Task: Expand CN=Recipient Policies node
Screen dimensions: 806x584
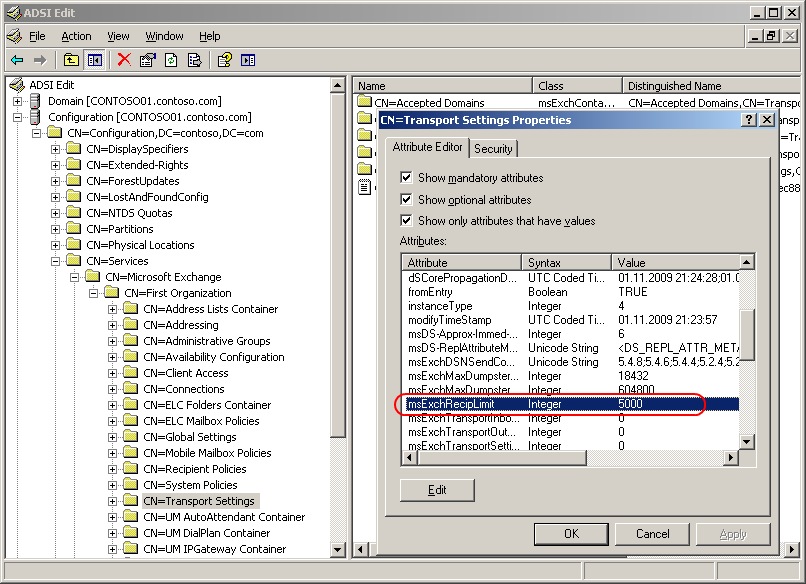Action: click(x=112, y=469)
